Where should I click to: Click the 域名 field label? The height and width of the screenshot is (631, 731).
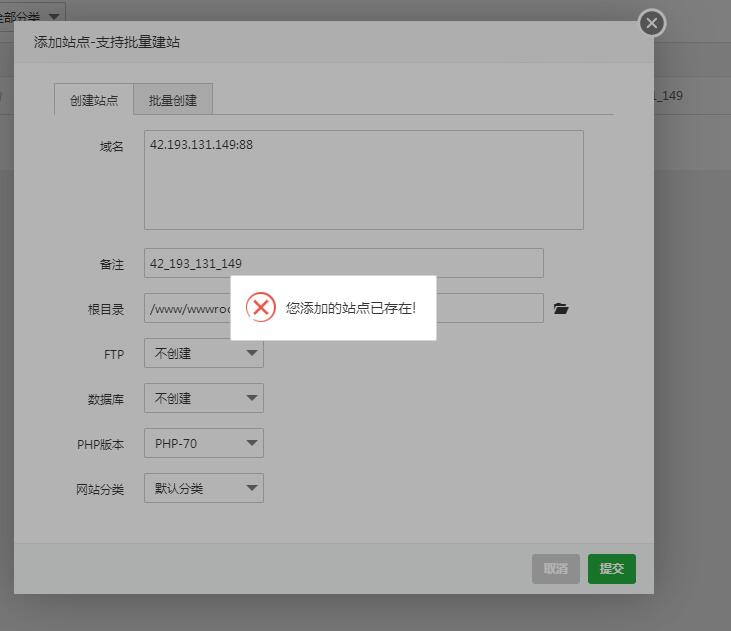tap(111, 146)
